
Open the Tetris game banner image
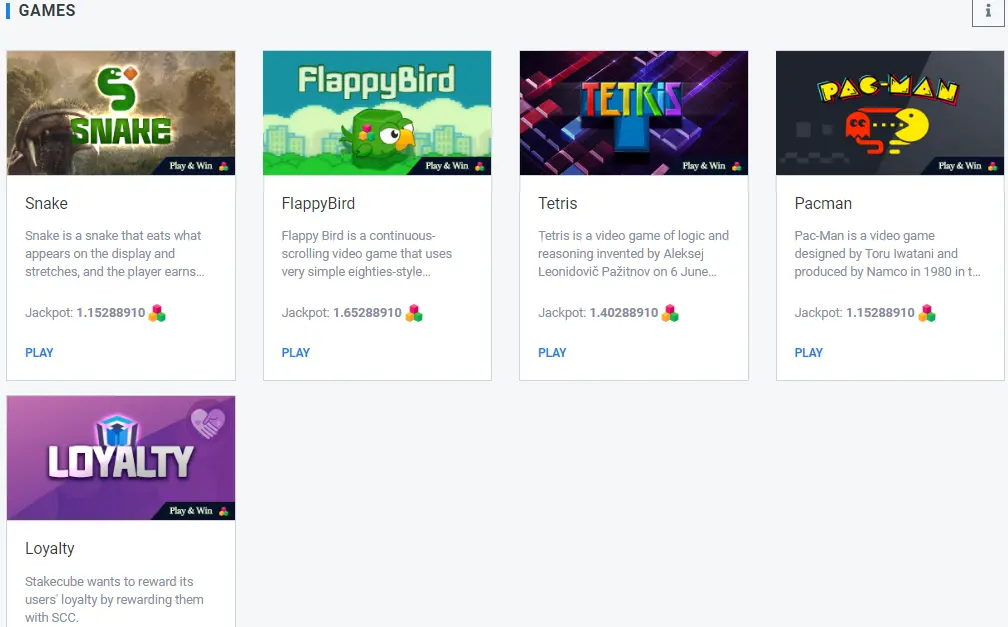634,113
